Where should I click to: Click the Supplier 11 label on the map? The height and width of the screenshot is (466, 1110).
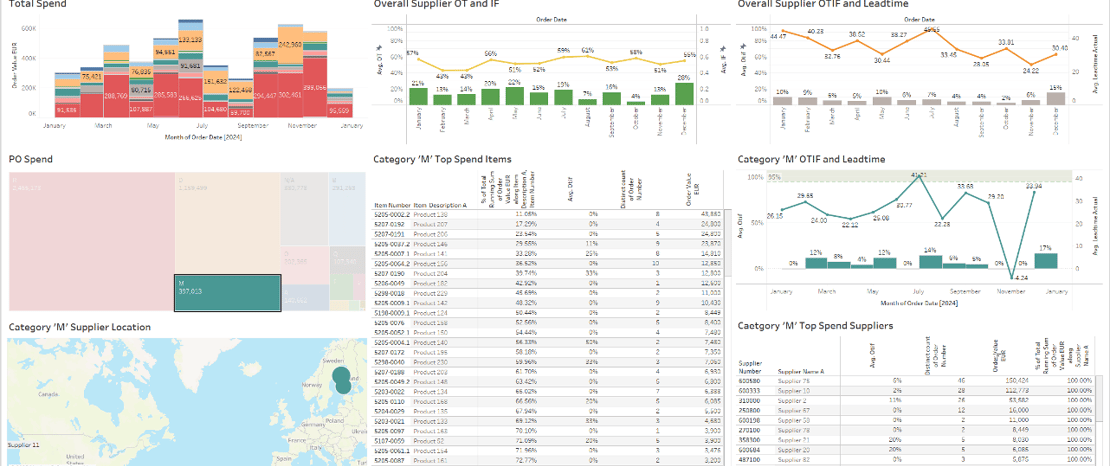pyautogui.click(x=23, y=444)
